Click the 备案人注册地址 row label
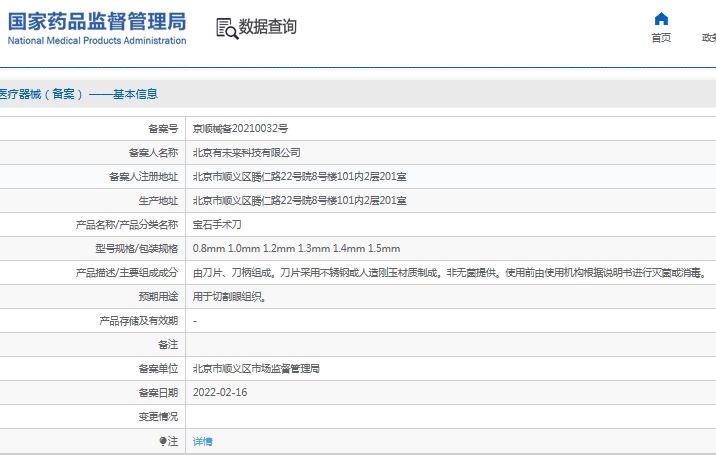This screenshot has height=458, width=716. pyautogui.click(x=143, y=177)
